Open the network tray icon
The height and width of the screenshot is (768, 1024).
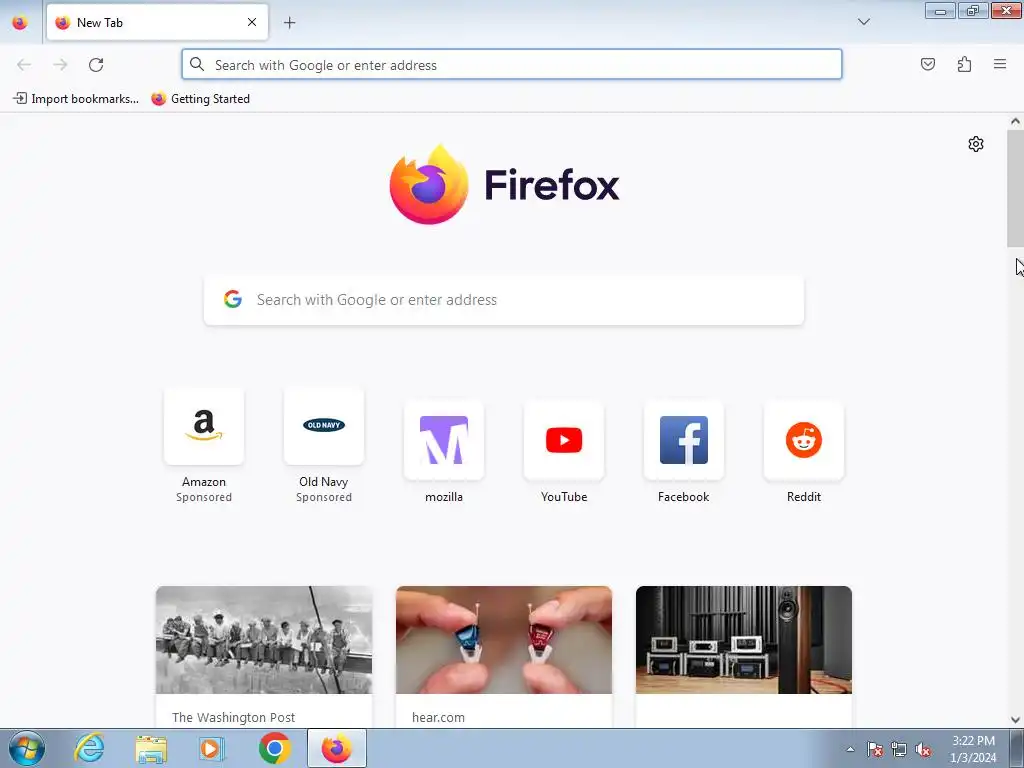tap(899, 750)
